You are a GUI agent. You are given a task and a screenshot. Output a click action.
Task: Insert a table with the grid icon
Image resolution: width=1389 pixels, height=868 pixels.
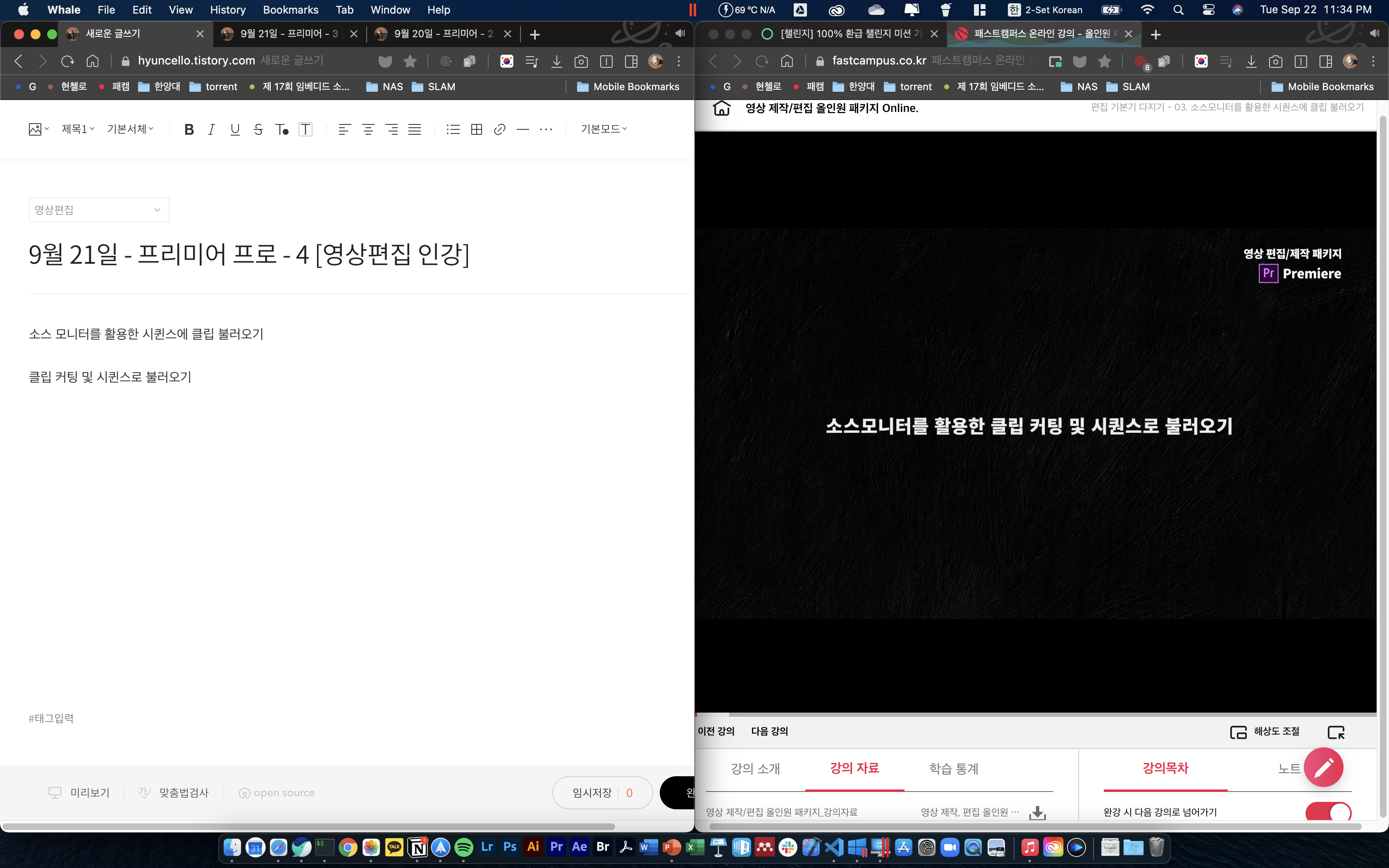point(476,129)
